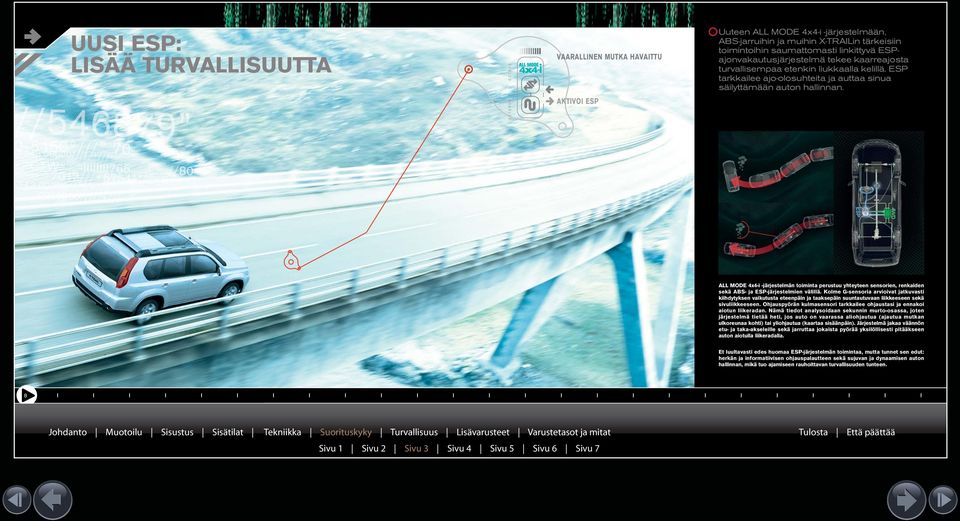This screenshot has height=521, width=960.
Task: Select the current Sivu 3 page link
Action: pyautogui.click(x=416, y=449)
